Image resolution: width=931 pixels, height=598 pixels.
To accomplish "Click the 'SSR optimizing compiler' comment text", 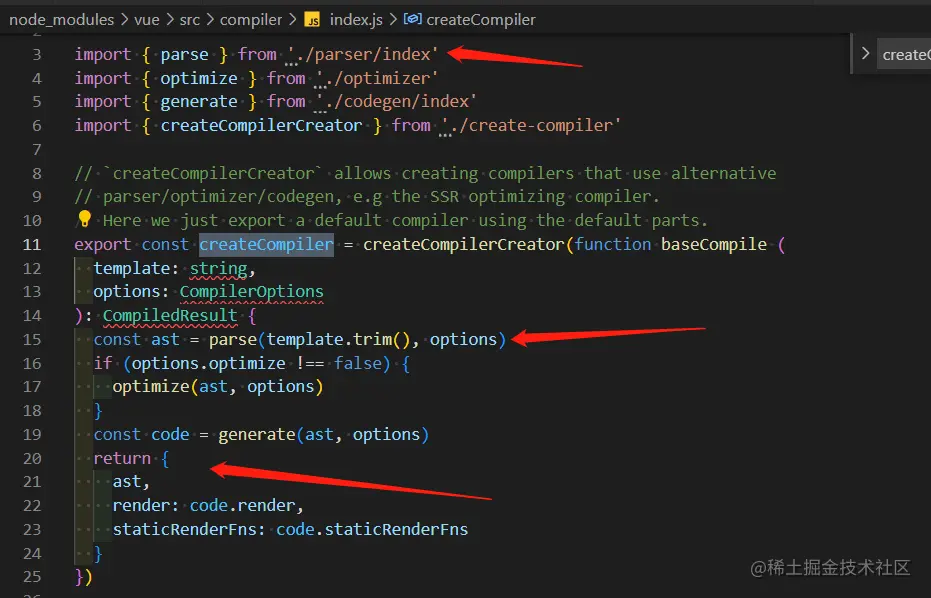I will pyautogui.click(x=540, y=197).
